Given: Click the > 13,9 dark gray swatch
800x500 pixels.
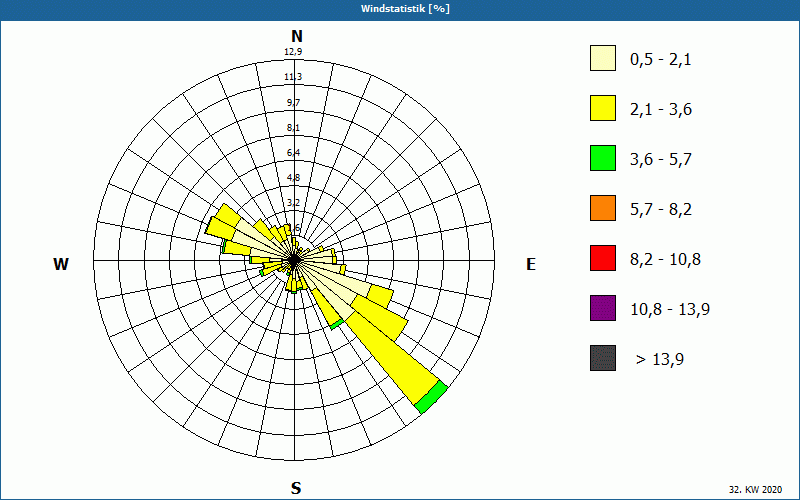Looking at the screenshot, I should coord(603,358).
